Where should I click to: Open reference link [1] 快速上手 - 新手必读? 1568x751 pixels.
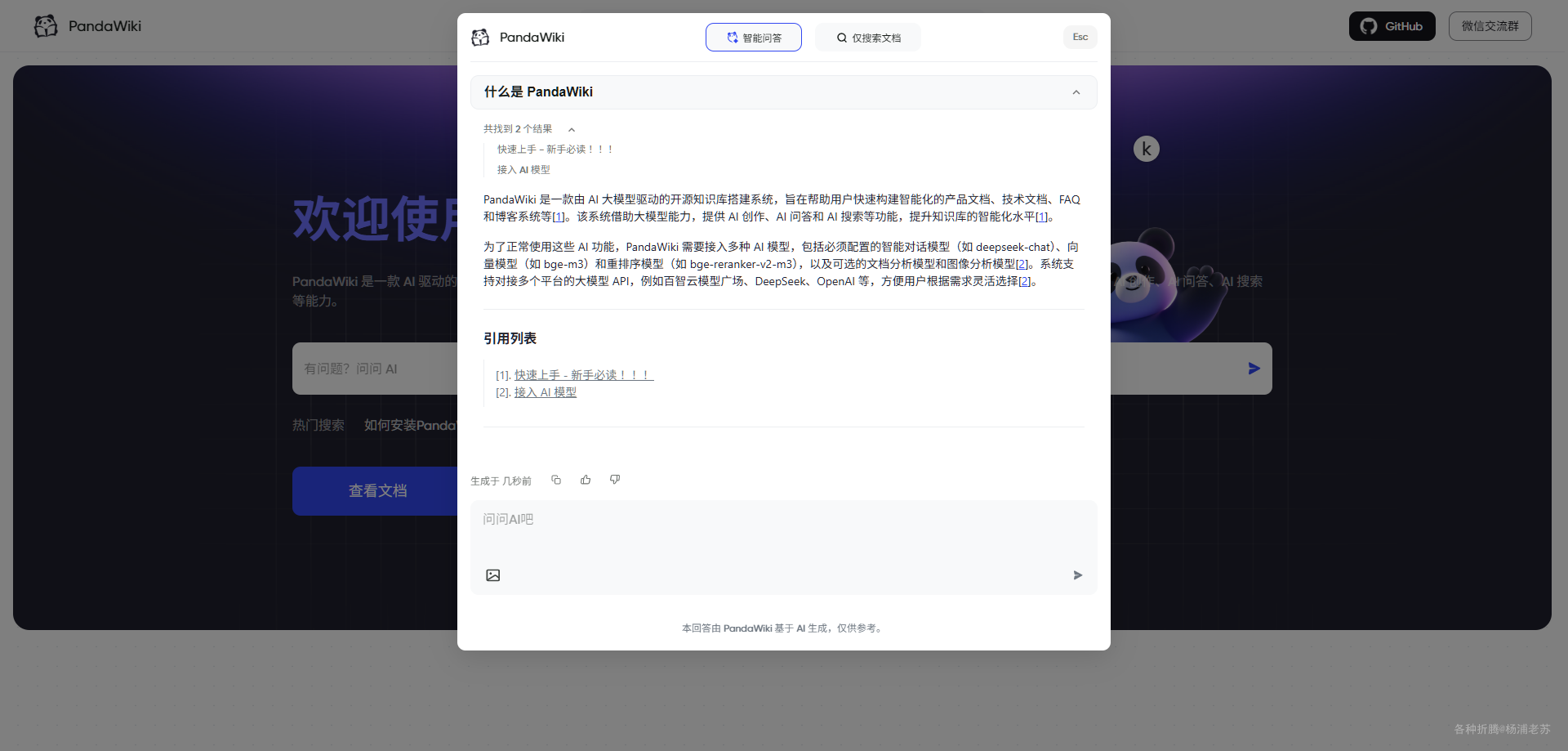click(584, 375)
